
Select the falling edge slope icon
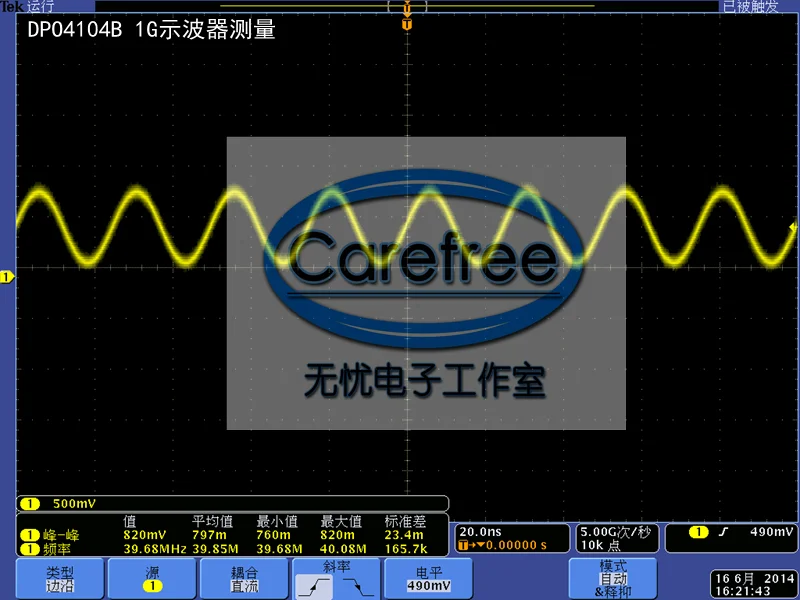[359, 586]
